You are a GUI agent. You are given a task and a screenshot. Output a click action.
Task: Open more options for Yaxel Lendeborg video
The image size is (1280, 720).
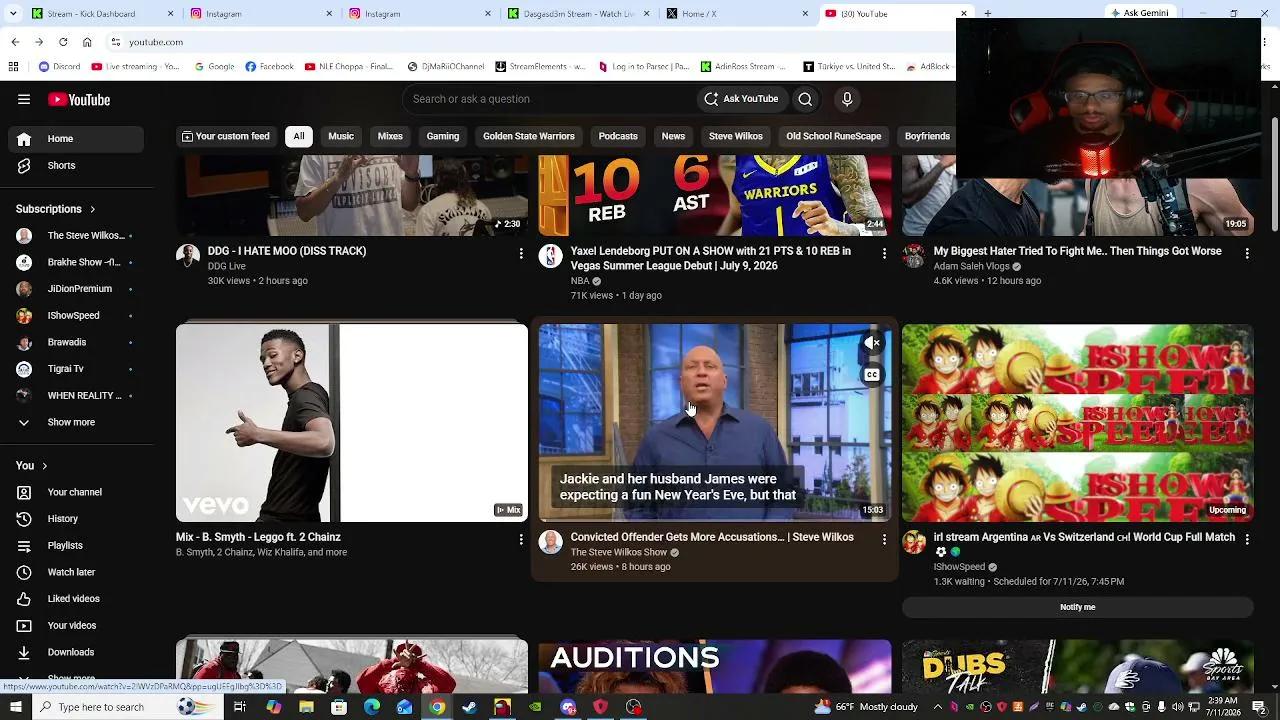(884, 254)
